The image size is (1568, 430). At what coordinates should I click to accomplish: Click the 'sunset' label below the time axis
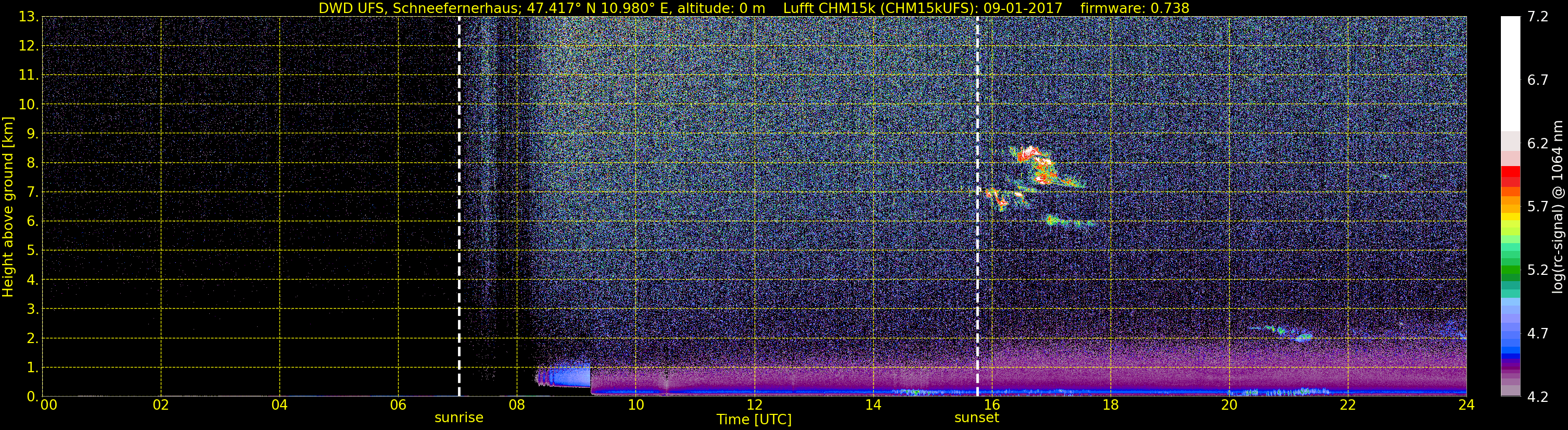point(977,418)
